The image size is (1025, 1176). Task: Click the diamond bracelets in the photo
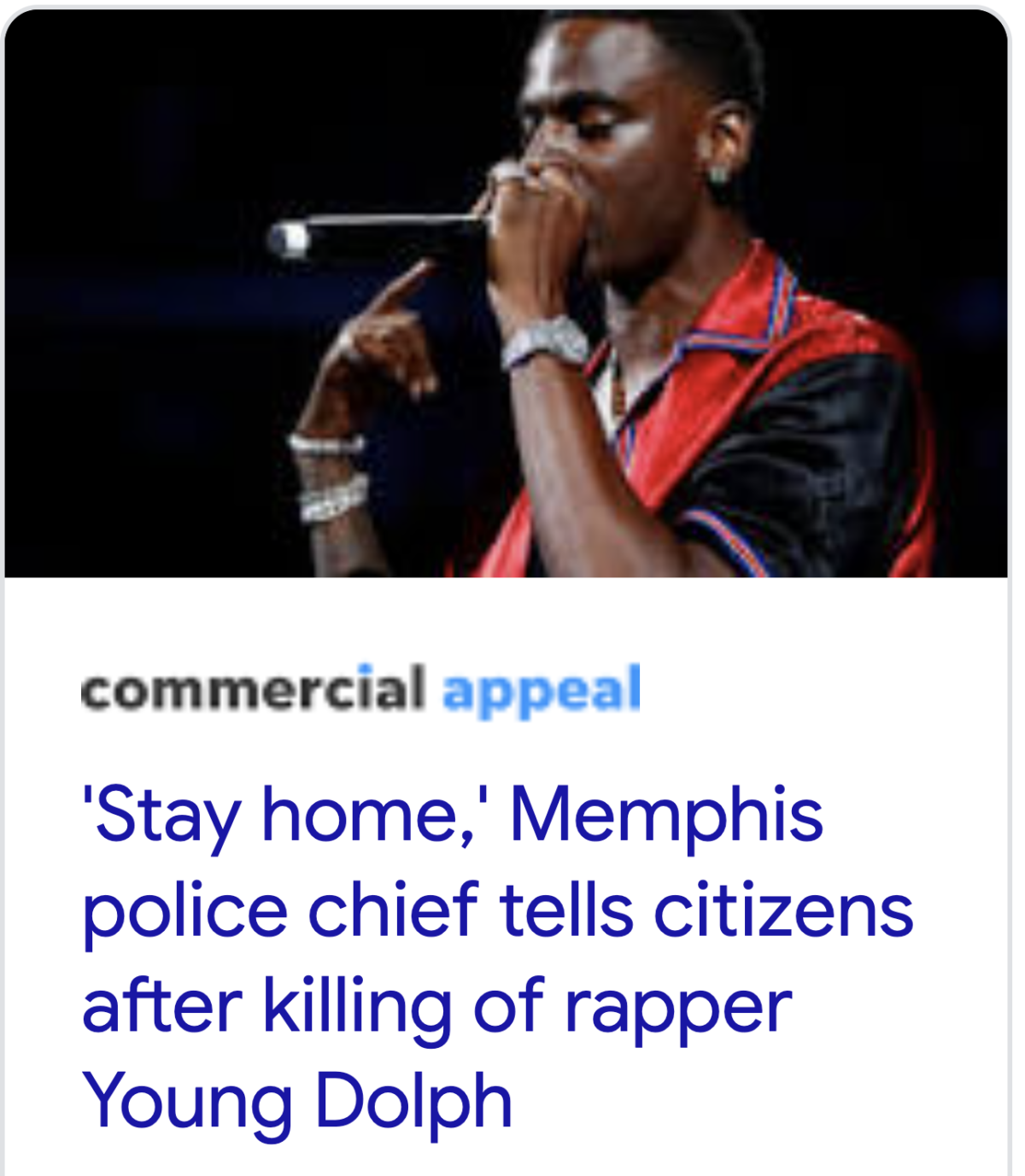(x=330, y=481)
